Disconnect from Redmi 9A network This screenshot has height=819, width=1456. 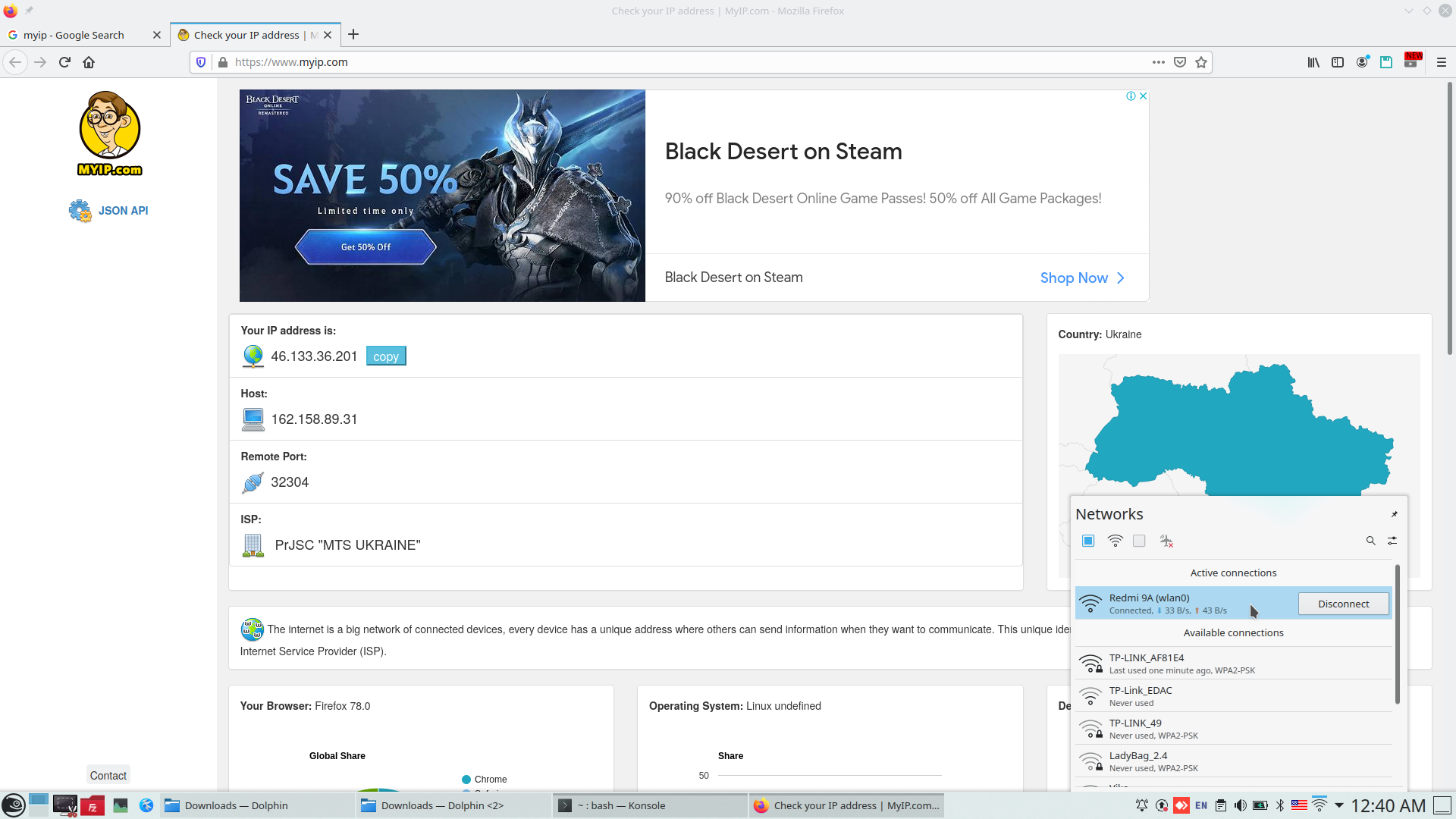[x=1343, y=604]
